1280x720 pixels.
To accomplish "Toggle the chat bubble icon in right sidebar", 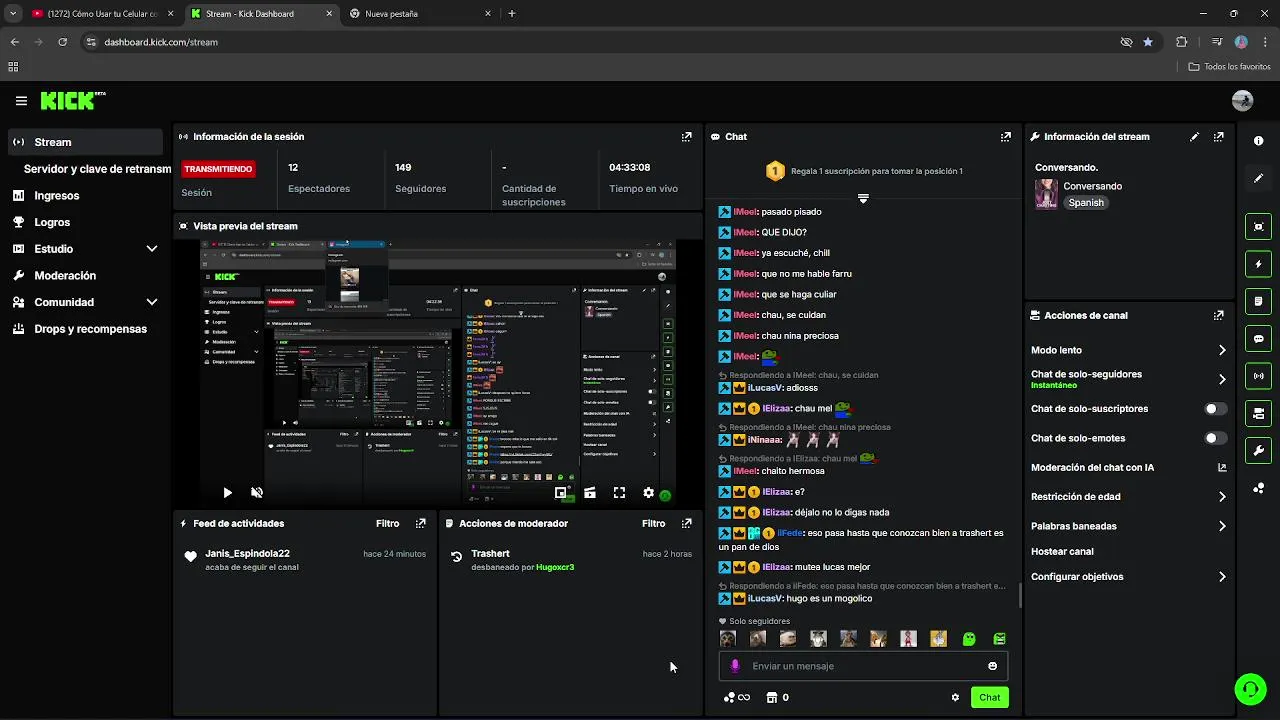I will (x=1258, y=339).
